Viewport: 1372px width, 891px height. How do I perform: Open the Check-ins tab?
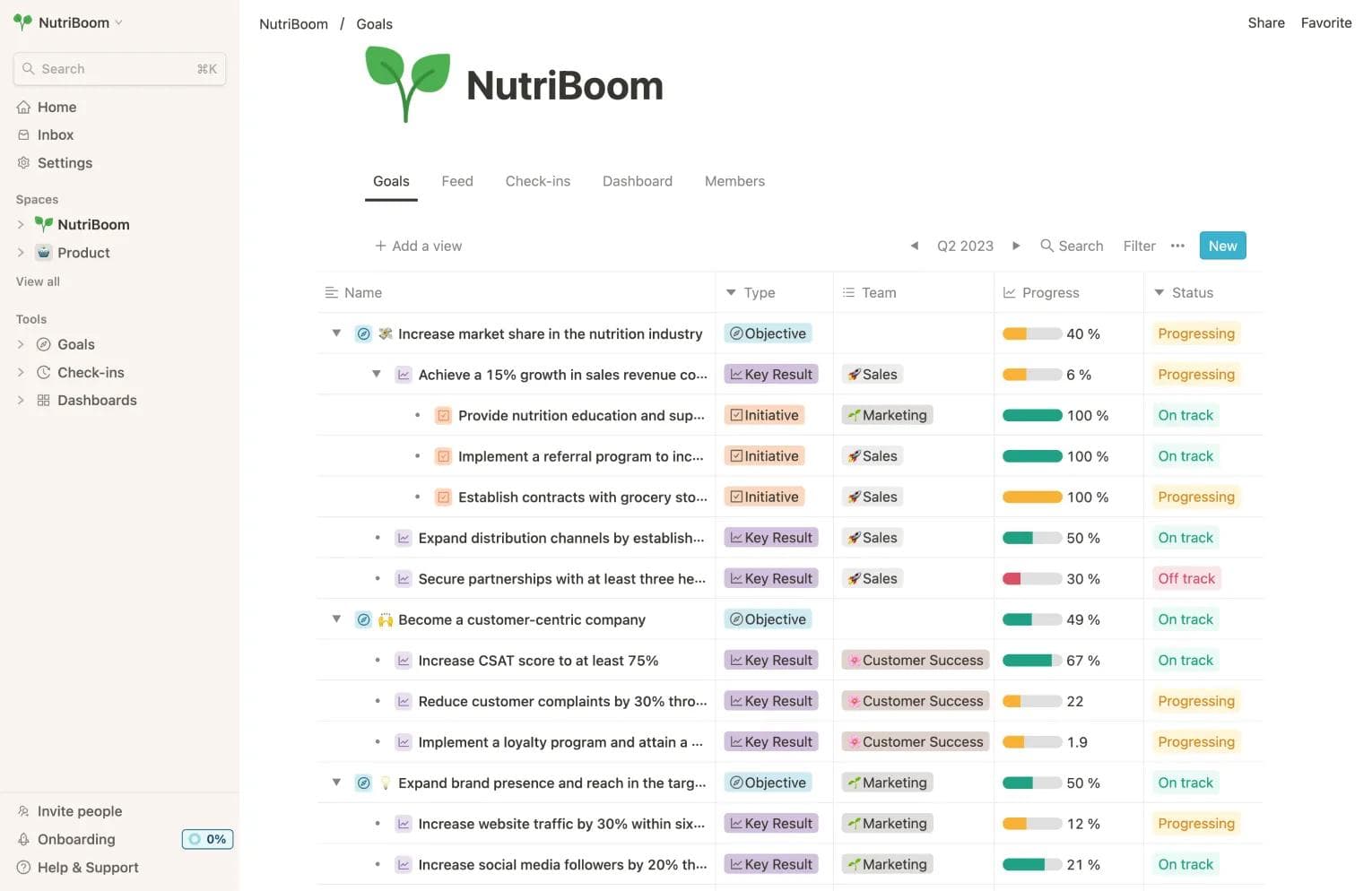(x=537, y=180)
